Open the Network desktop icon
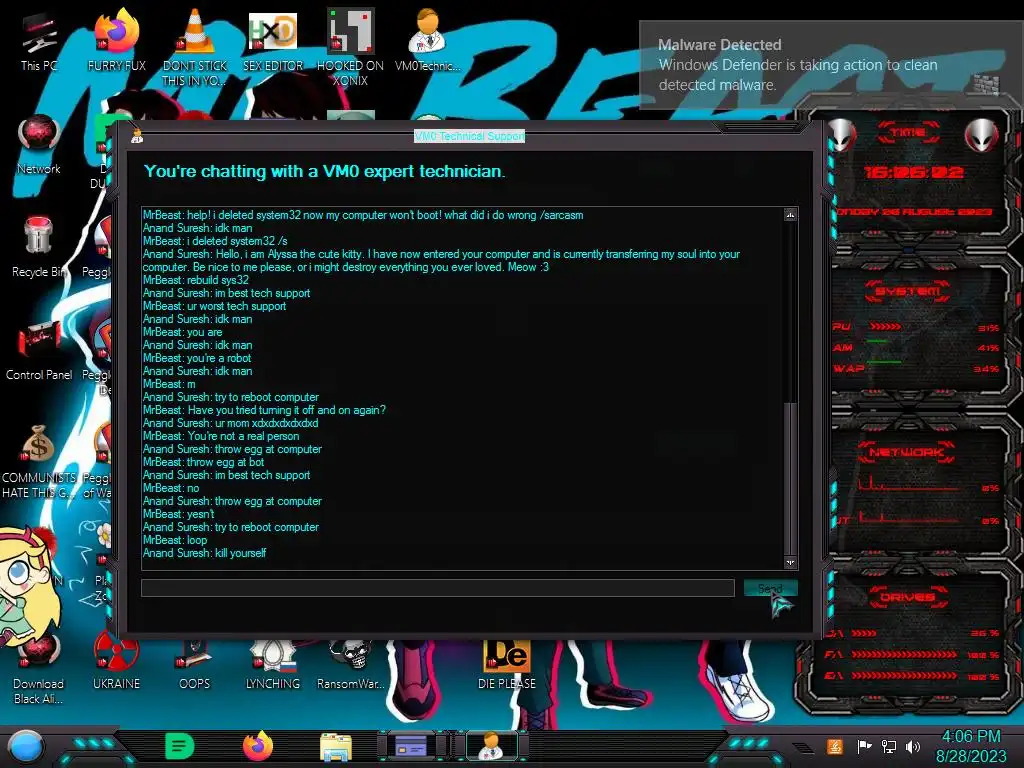This screenshot has height=768, width=1024. coord(39,144)
